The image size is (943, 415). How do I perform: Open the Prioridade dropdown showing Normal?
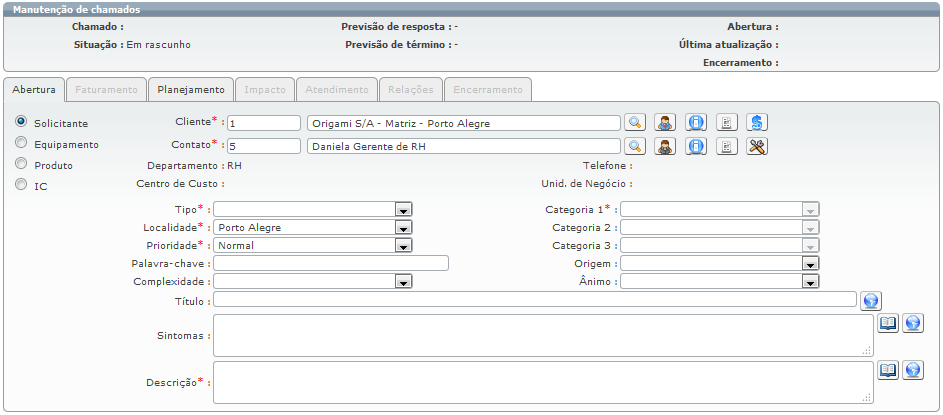point(404,245)
